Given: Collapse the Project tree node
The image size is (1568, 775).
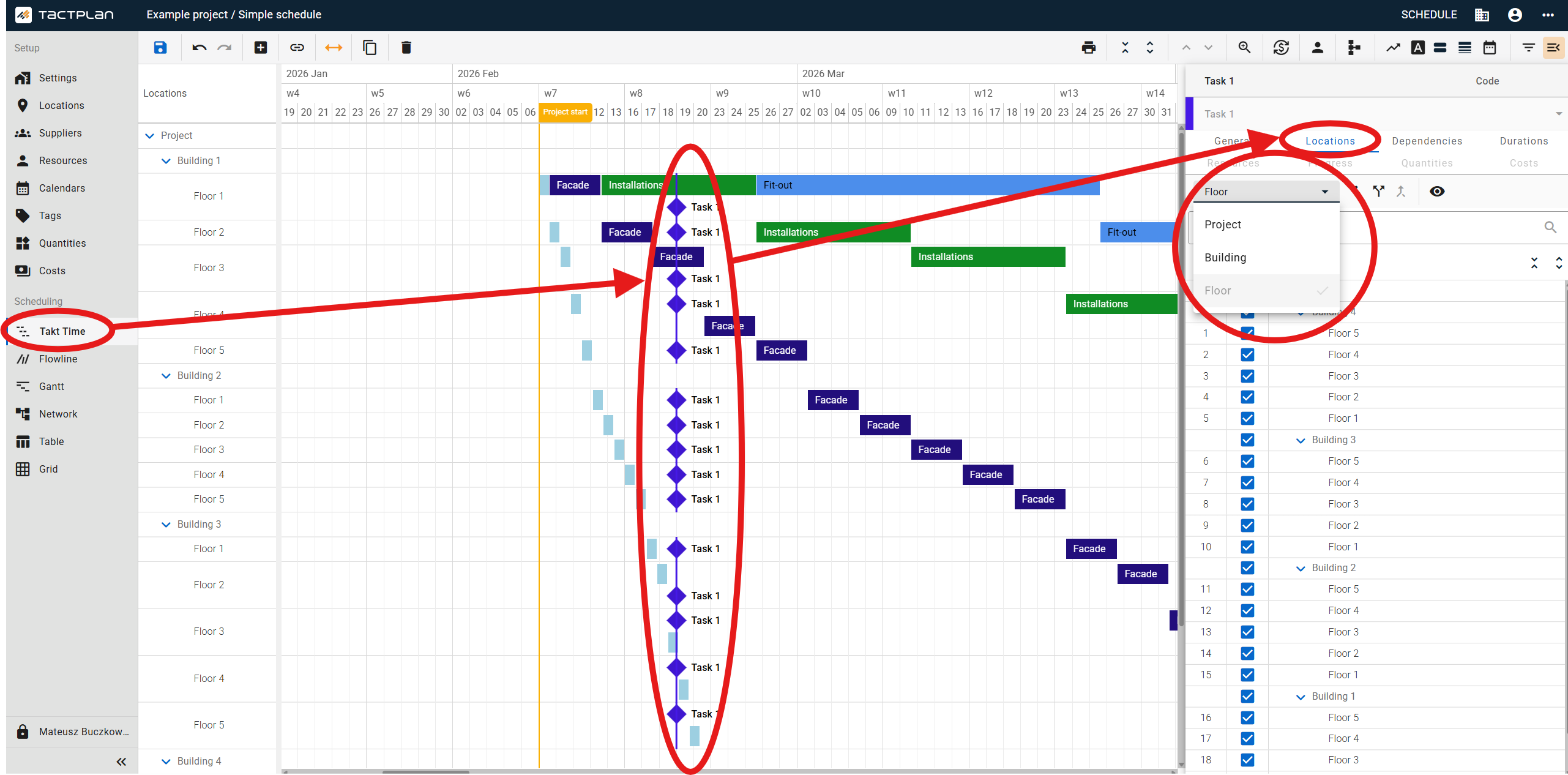Looking at the screenshot, I should [149, 136].
